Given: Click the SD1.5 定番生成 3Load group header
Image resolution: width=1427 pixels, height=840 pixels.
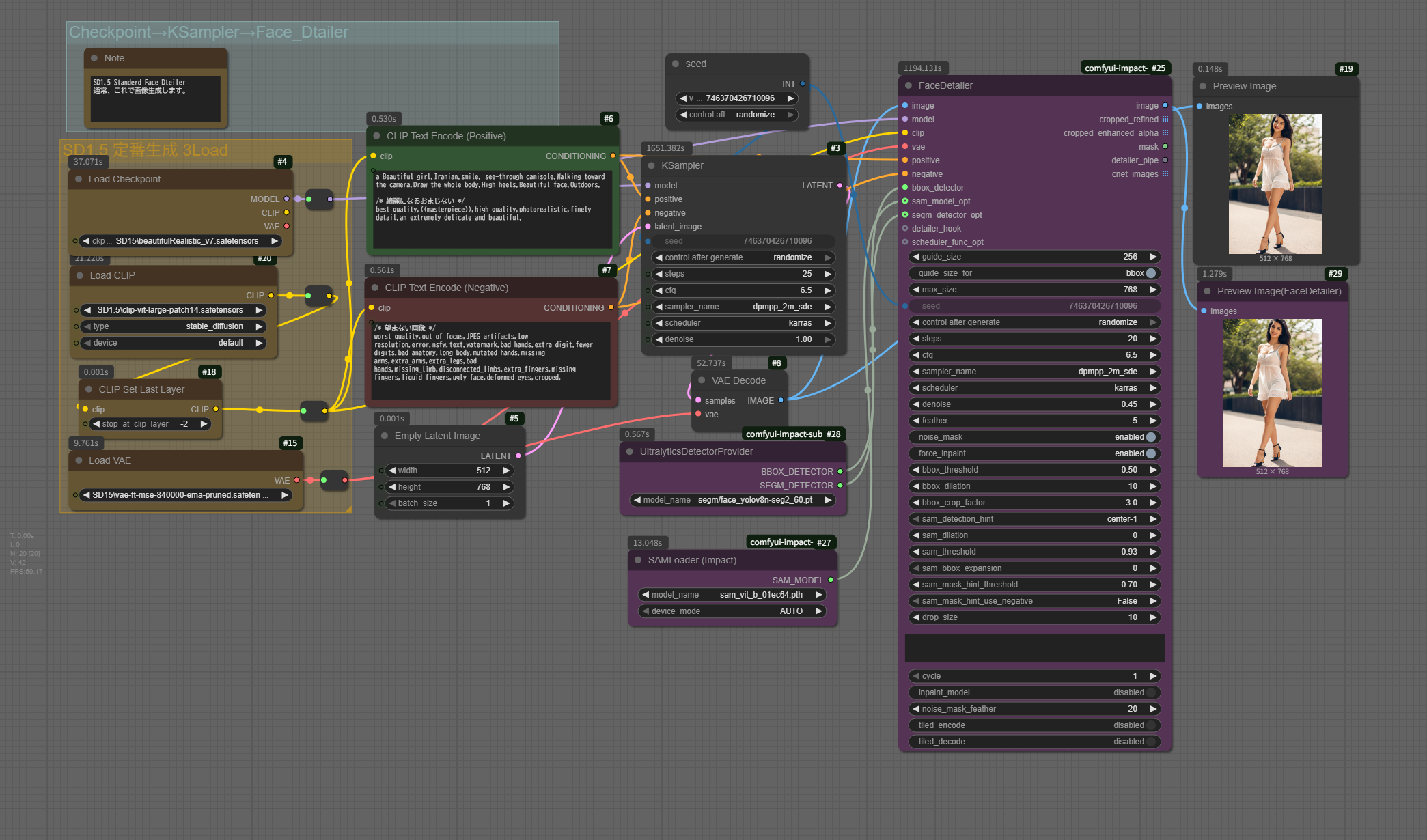Looking at the screenshot, I should (x=145, y=150).
